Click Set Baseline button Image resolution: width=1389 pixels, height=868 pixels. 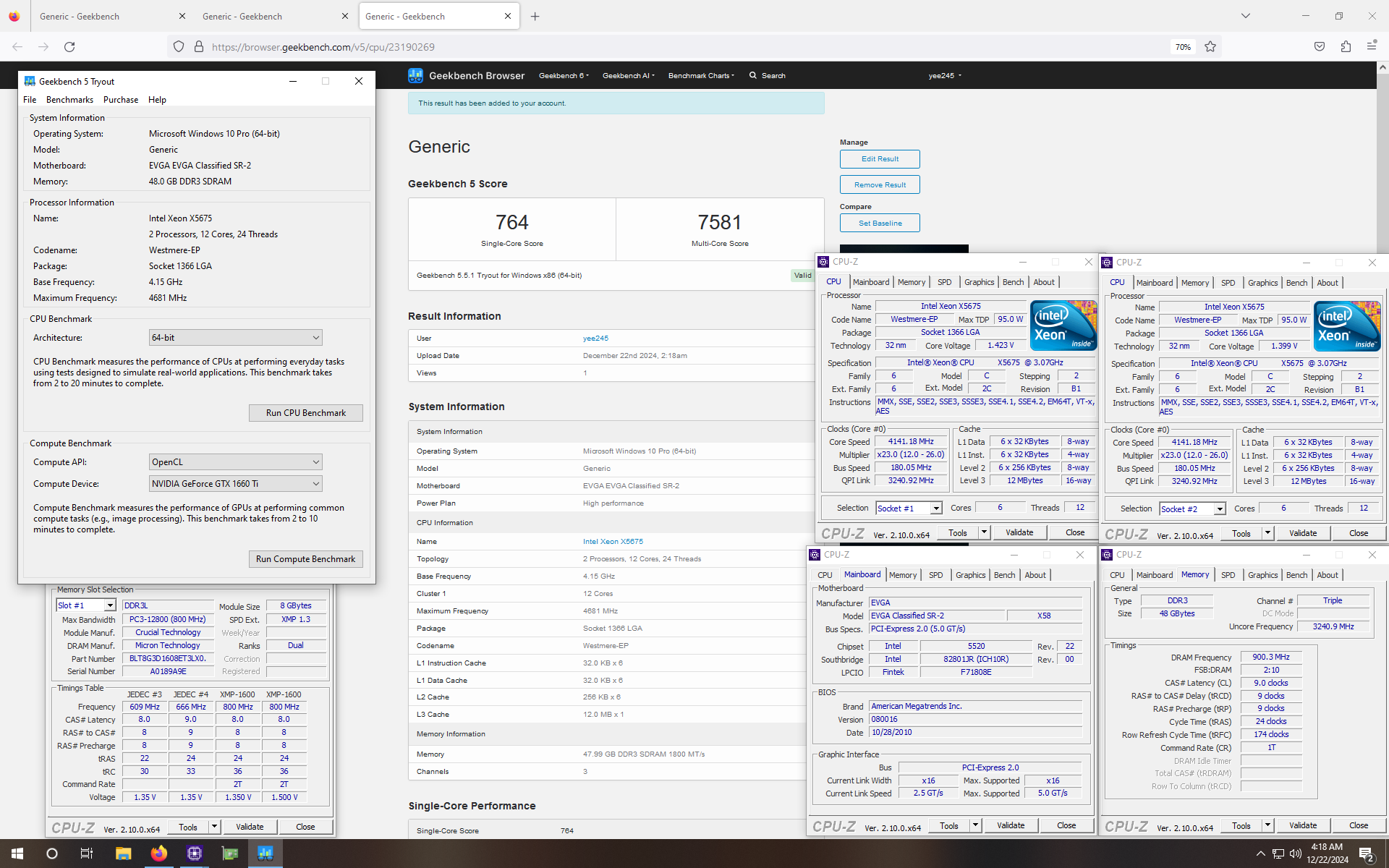[x=880, y=224]
